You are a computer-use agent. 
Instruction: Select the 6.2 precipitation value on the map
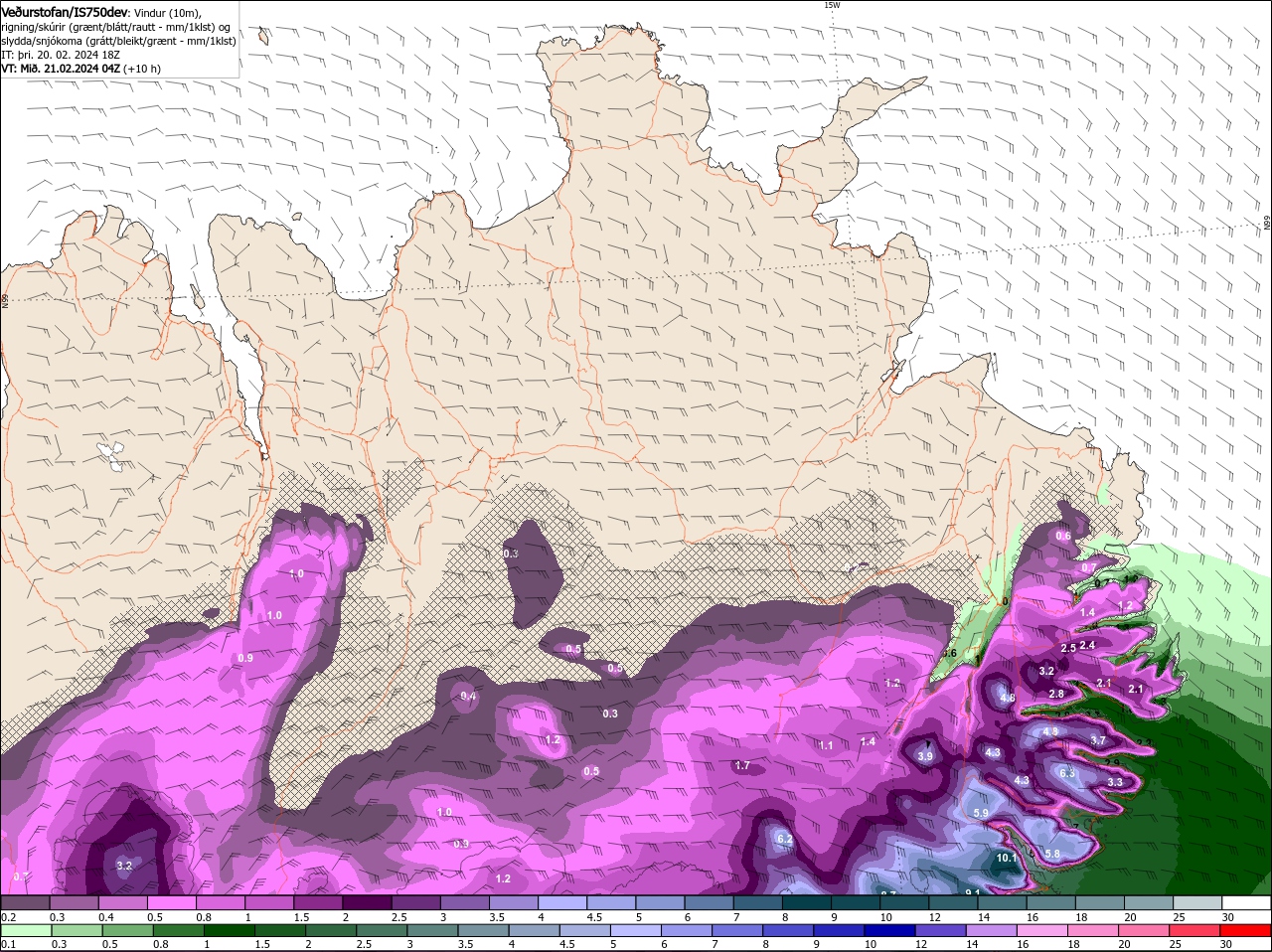pos(784,840)
